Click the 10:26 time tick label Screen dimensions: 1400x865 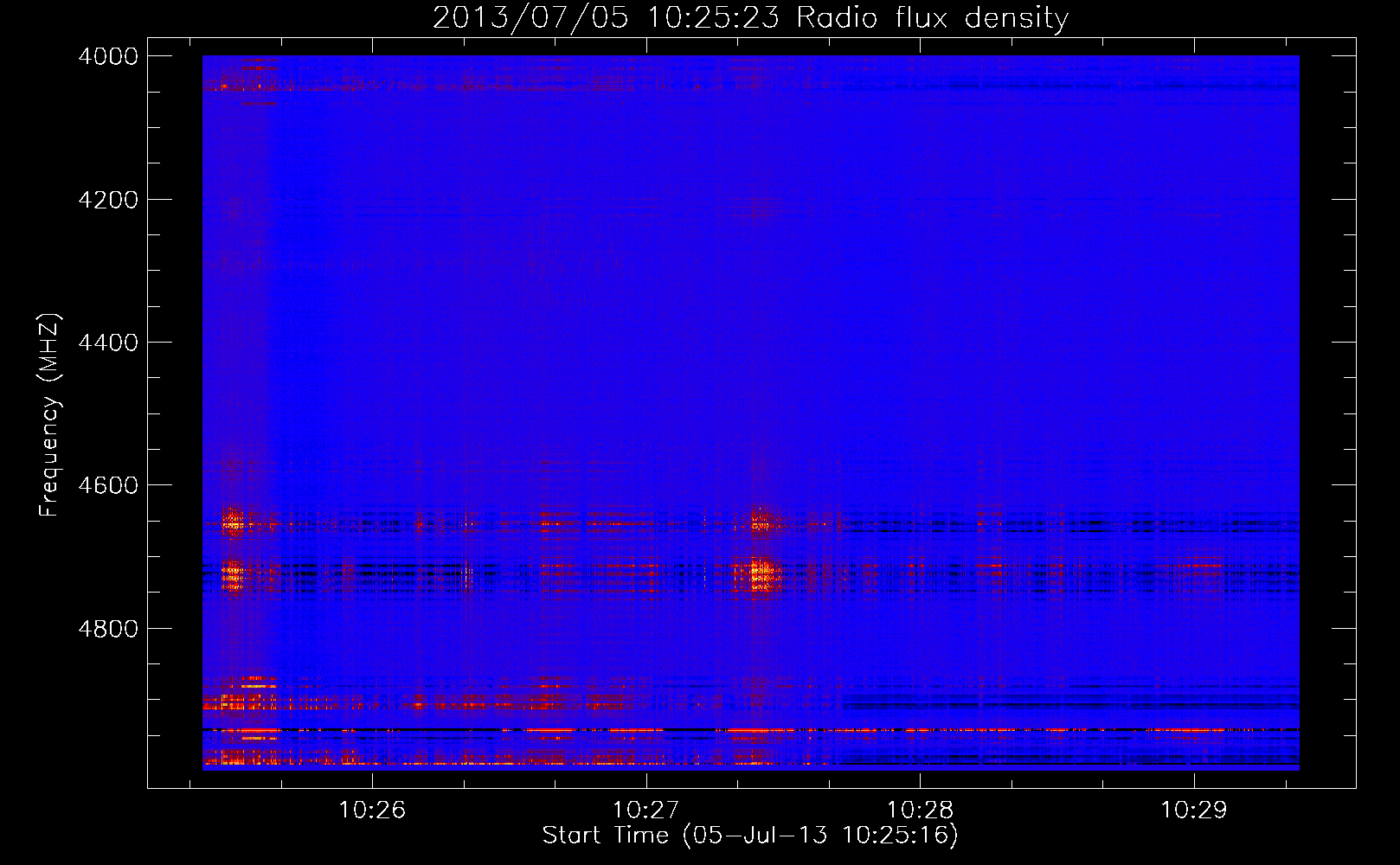pyautogui.click(x=372, y=811)
